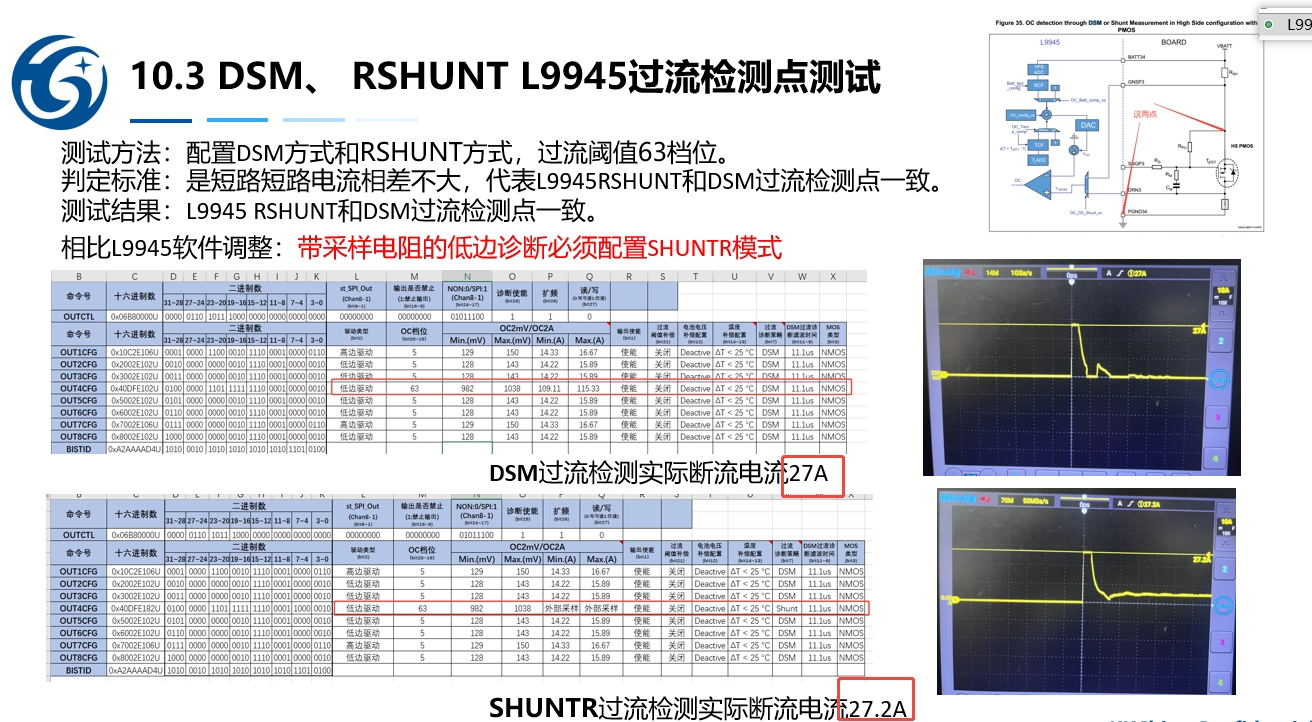This screenshot has width=1312, height=722.
Task: Click the hex cell "0x40DFE102U"
Action: pyautogui.click(x=134, y=388)
